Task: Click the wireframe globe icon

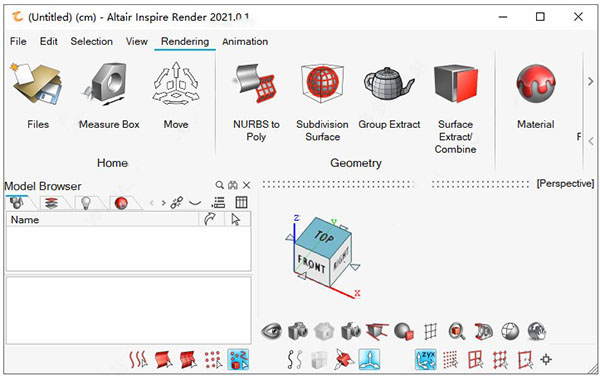Action: 510,331
